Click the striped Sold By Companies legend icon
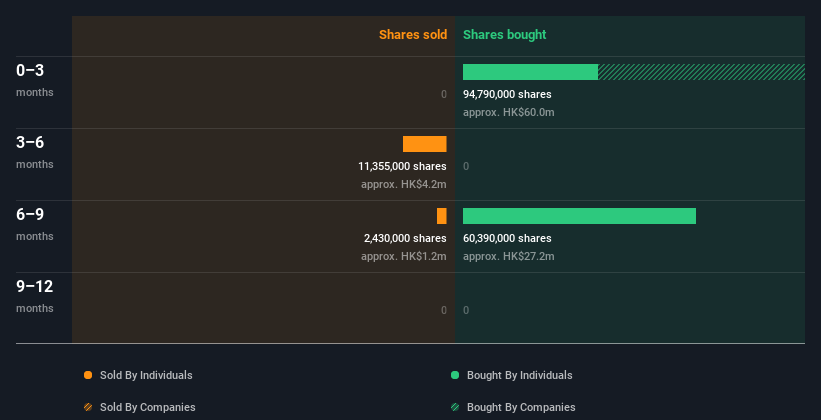 (x=88, y=407)
